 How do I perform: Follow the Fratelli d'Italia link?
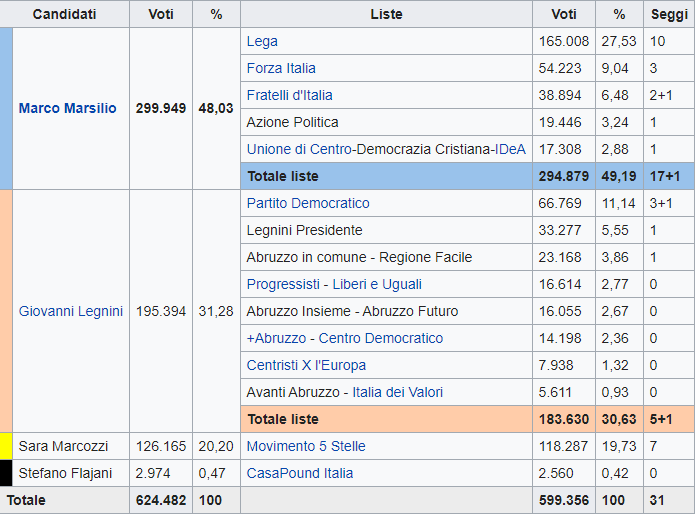(x=289, y=95)
